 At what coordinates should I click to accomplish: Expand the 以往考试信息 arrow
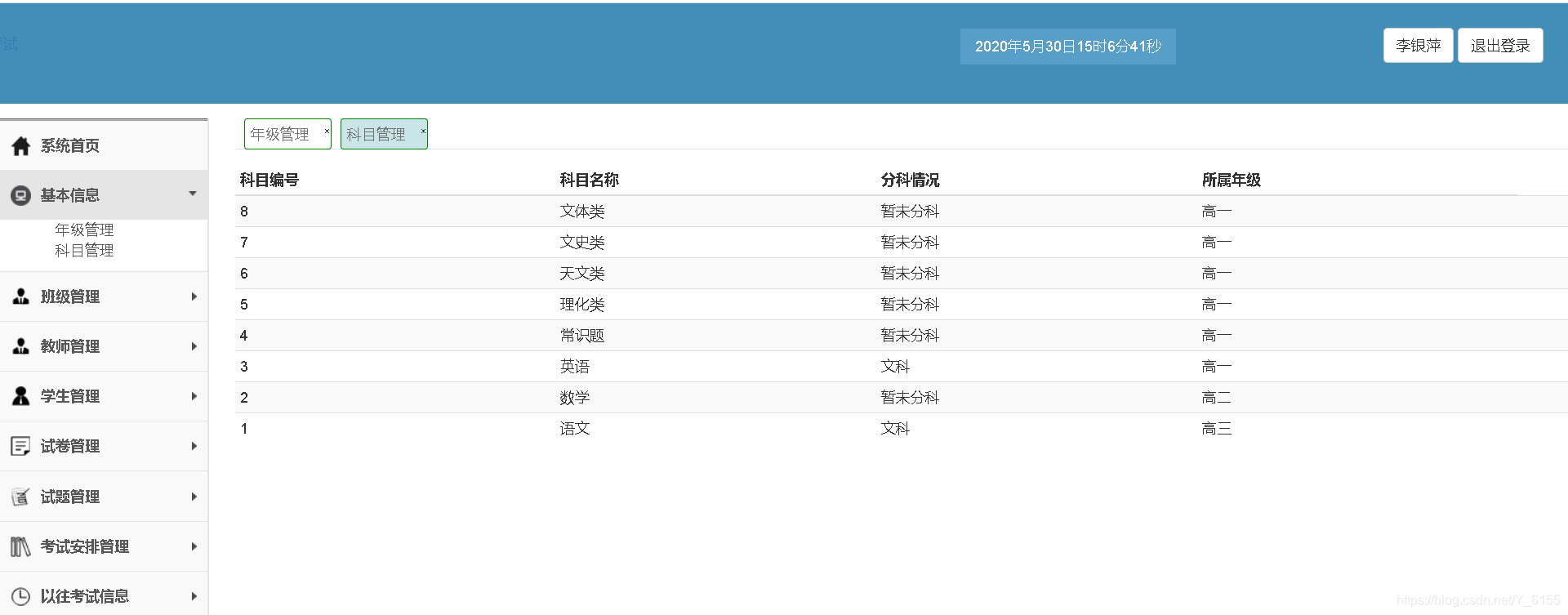point(194,596)
